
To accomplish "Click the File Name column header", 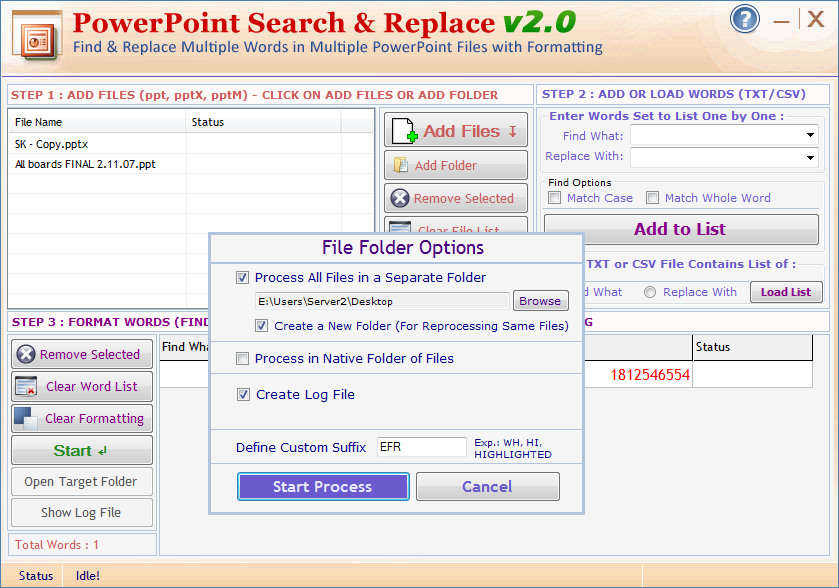I will click(x=97, y=122).
